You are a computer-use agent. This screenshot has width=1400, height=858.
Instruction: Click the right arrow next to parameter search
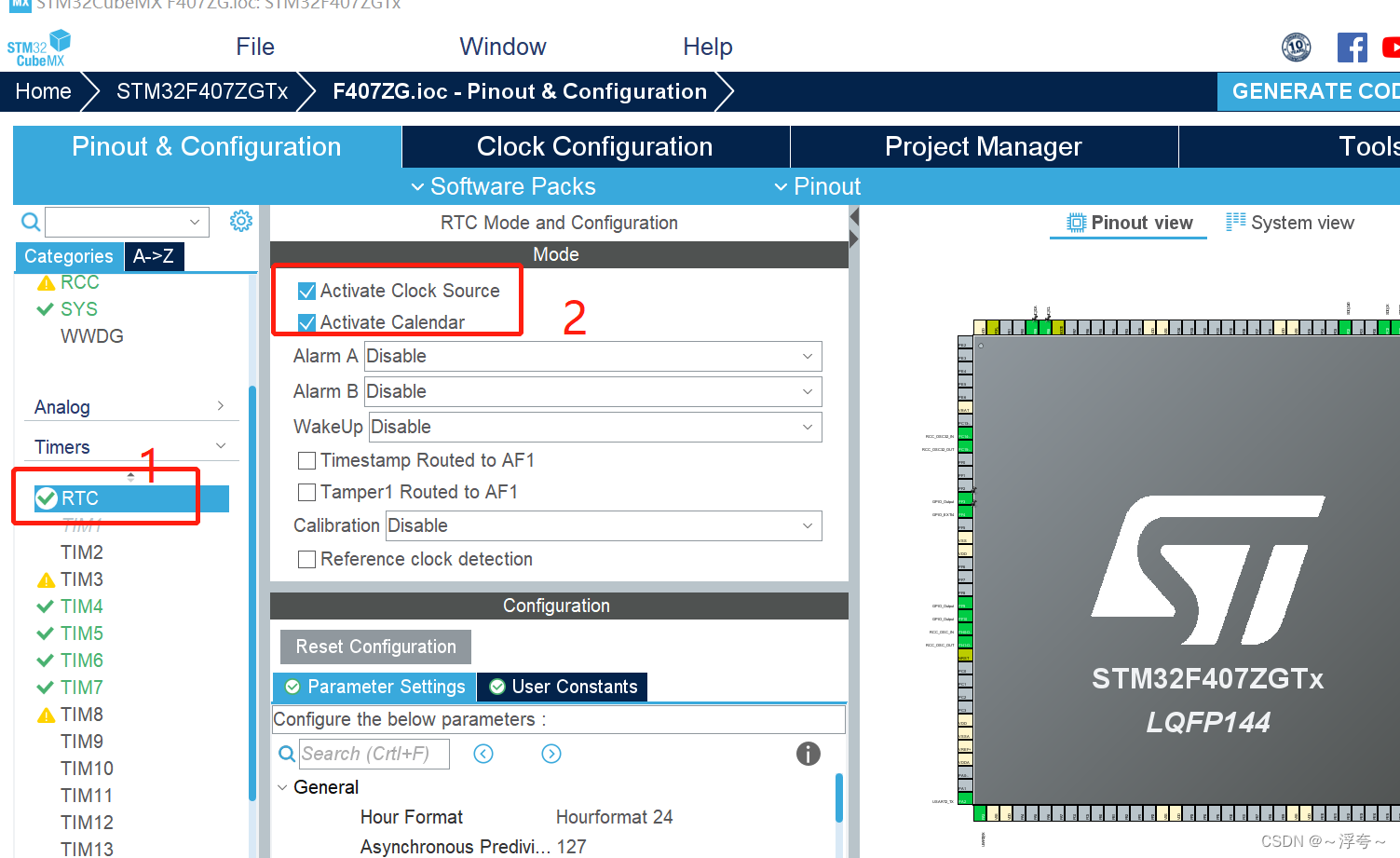(x=550, y=754)
